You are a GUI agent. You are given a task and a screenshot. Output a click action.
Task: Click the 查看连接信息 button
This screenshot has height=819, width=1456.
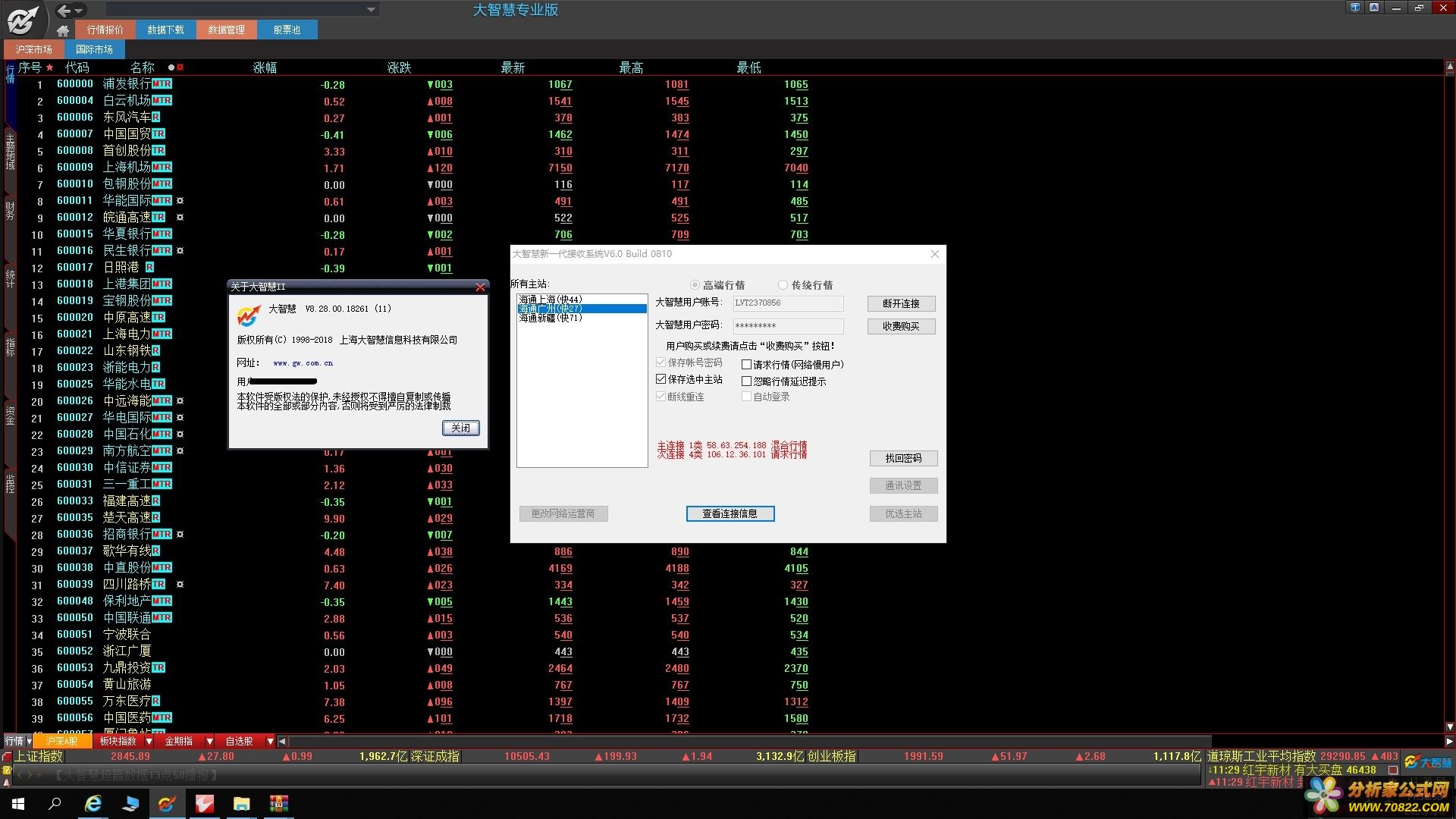tap(730, 513)
